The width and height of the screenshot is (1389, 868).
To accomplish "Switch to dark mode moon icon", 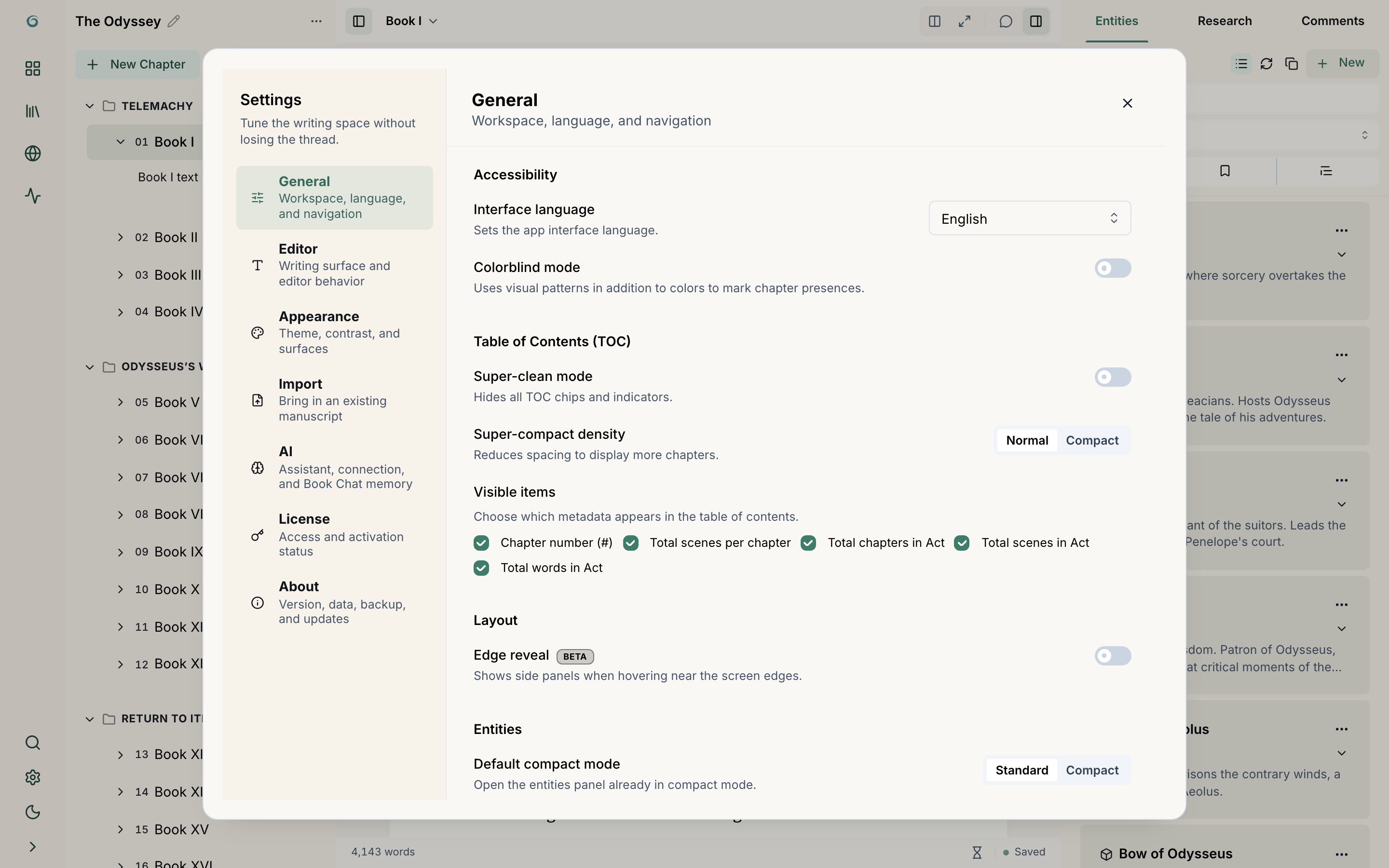I will click(33, 812).
